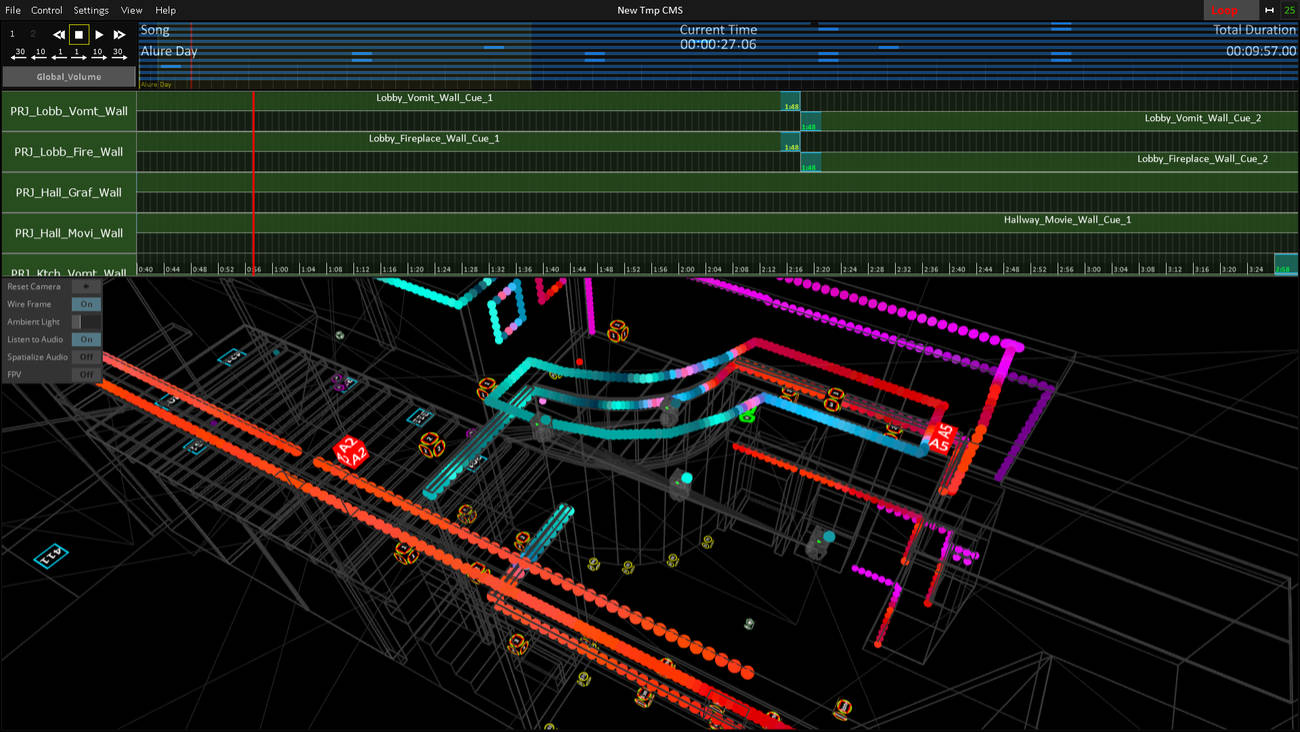Click the rewind transport button
This screenshot has height=732, width=1300.
pos(59,34)
